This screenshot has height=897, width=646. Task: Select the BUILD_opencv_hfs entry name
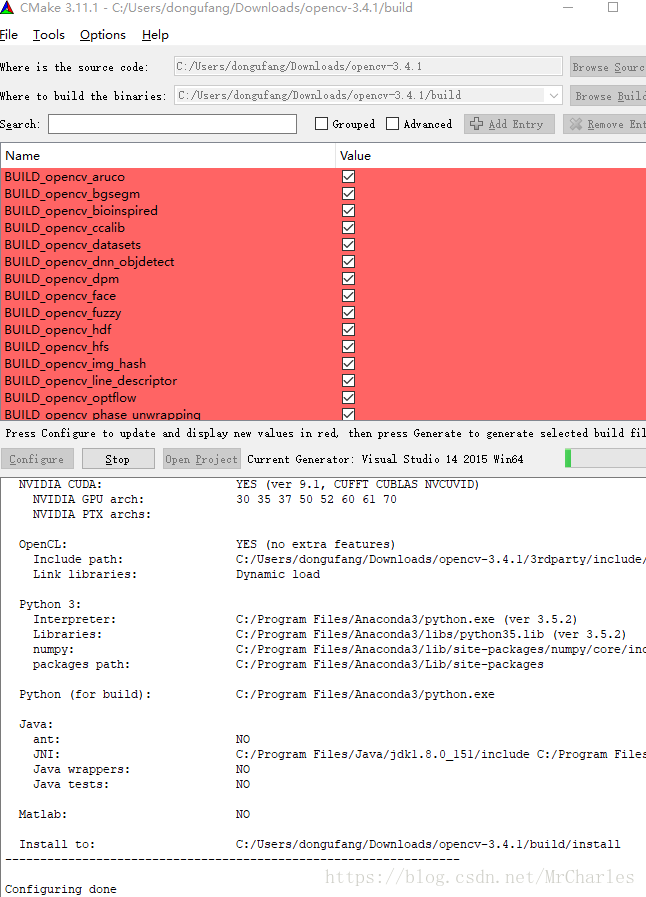57,347
